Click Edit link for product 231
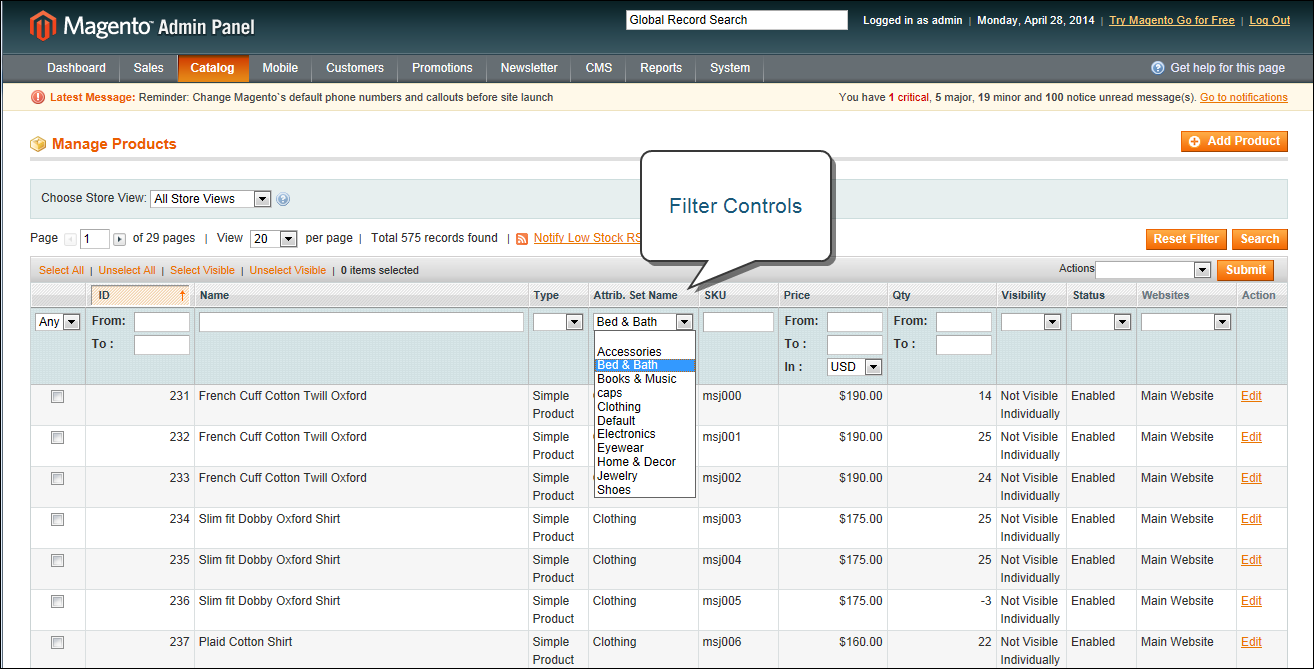Image resolution: width=1314 pixels, height=669 pixels. 1251,396
